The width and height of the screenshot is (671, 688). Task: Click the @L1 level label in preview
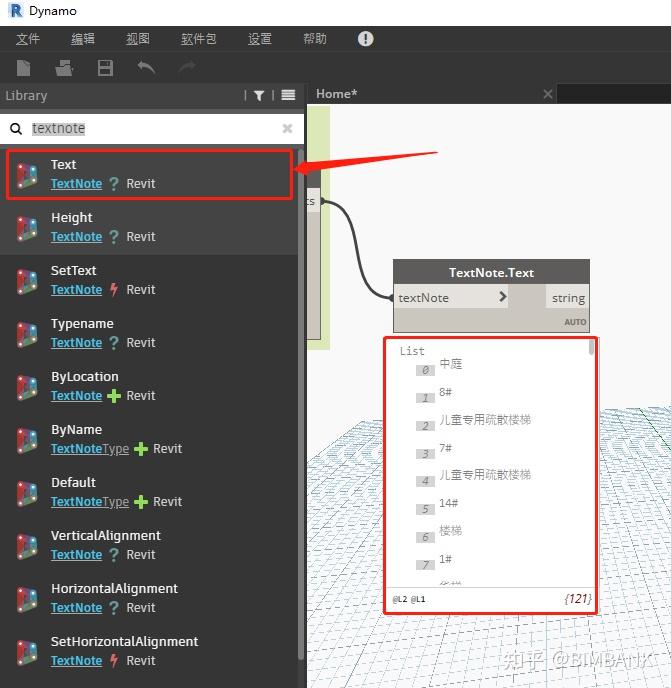pos(418,599)
